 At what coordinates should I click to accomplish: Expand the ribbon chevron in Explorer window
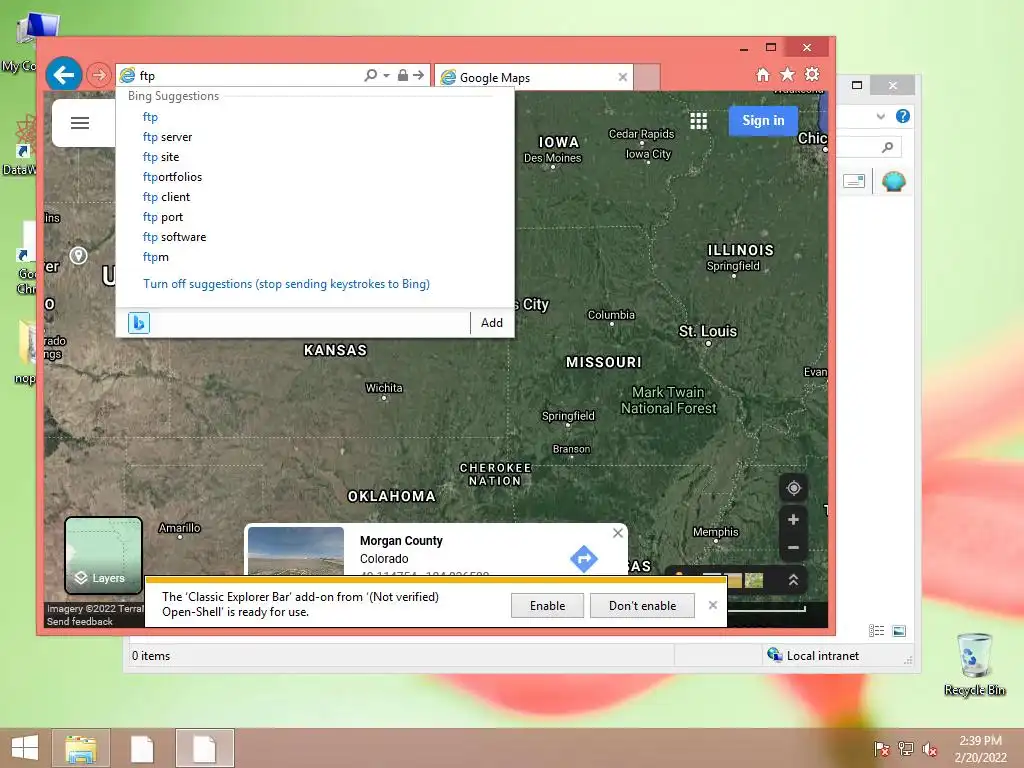click(x=880, y=117)
